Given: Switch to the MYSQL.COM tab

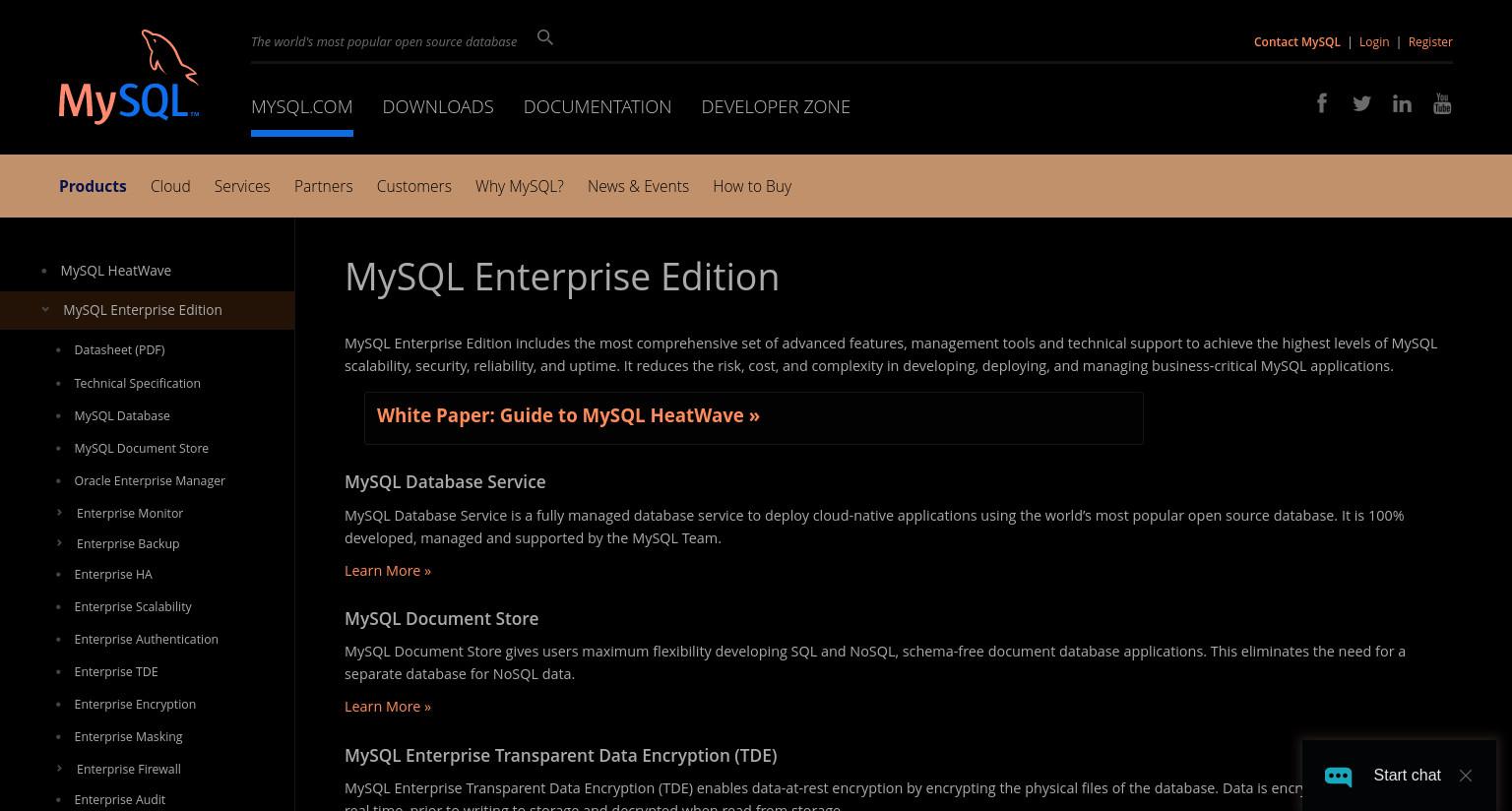Looking at the screenshot, I should coord(302,106).
